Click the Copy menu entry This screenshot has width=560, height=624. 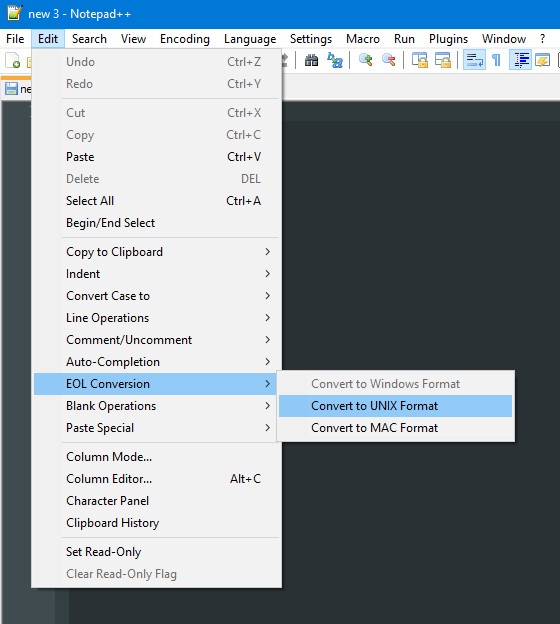coord(155,135)
